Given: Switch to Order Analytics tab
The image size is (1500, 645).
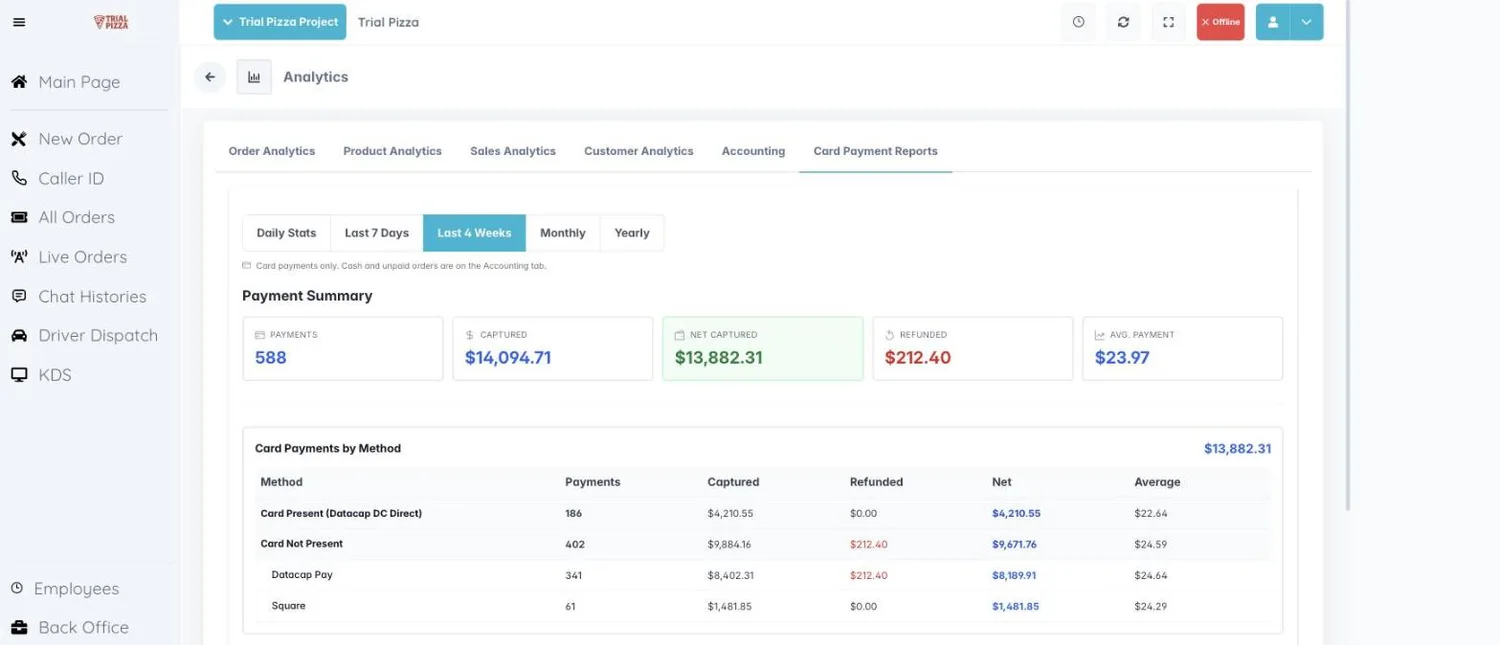Looking at the screenshot, I should point(272,151).
